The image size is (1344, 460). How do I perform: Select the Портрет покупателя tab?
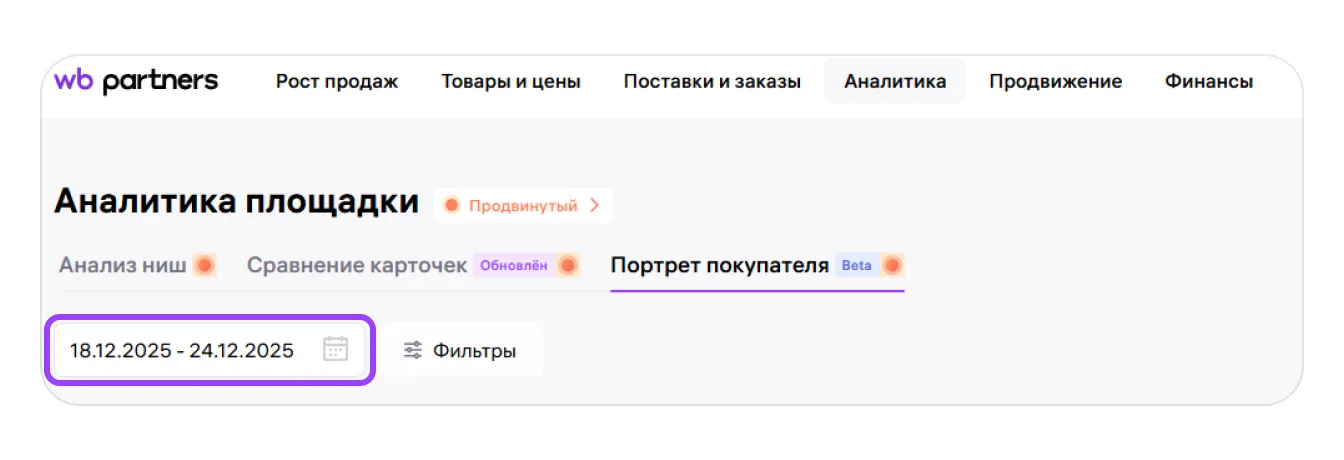720,266
